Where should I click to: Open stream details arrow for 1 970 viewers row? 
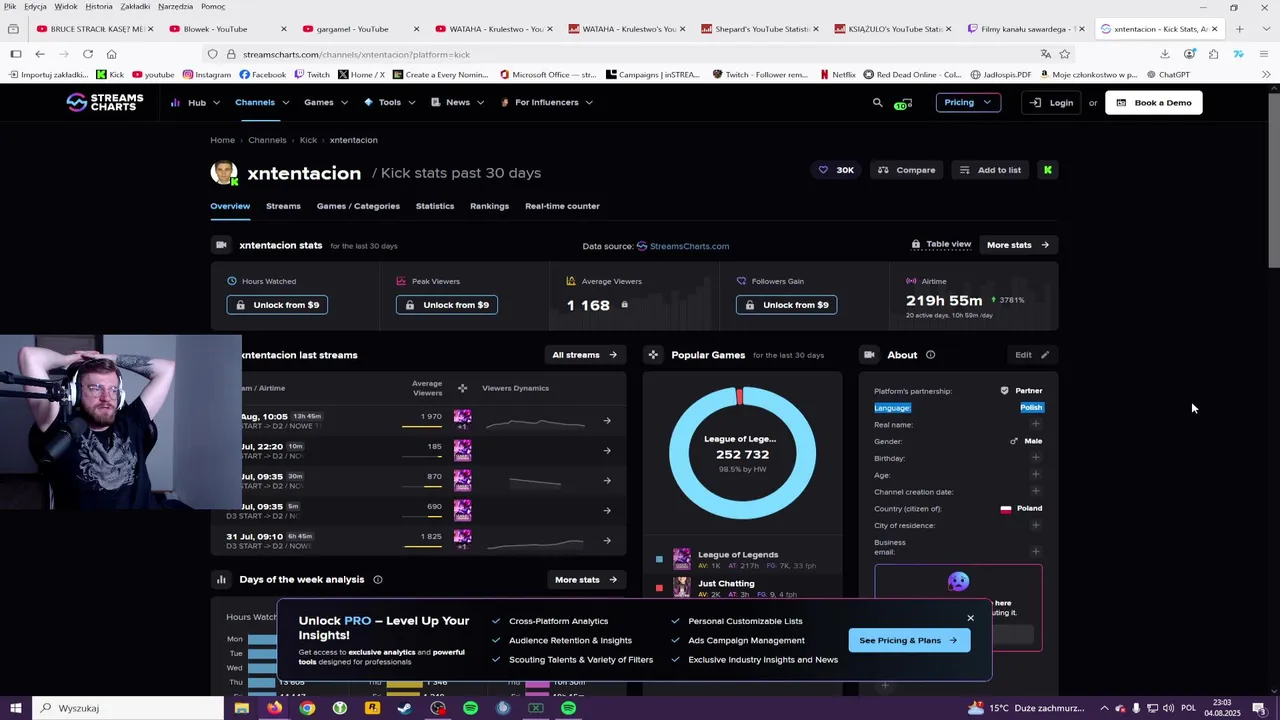[607, 421]
